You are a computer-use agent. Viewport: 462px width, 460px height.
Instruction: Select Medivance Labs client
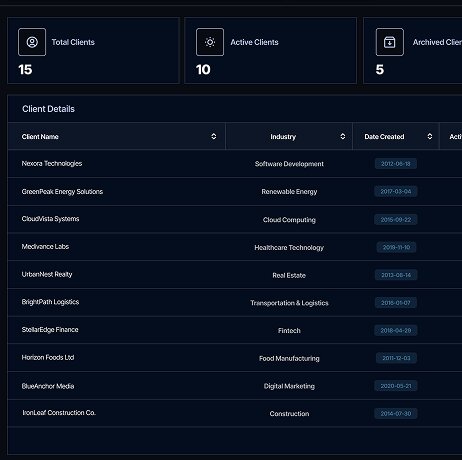click(45, 247)
